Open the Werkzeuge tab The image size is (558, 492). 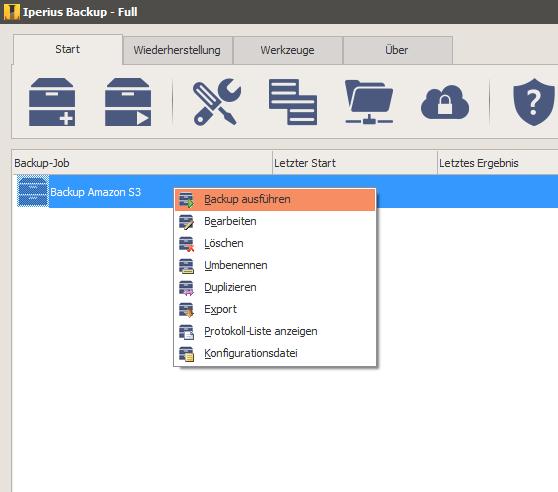coord(288,50)
